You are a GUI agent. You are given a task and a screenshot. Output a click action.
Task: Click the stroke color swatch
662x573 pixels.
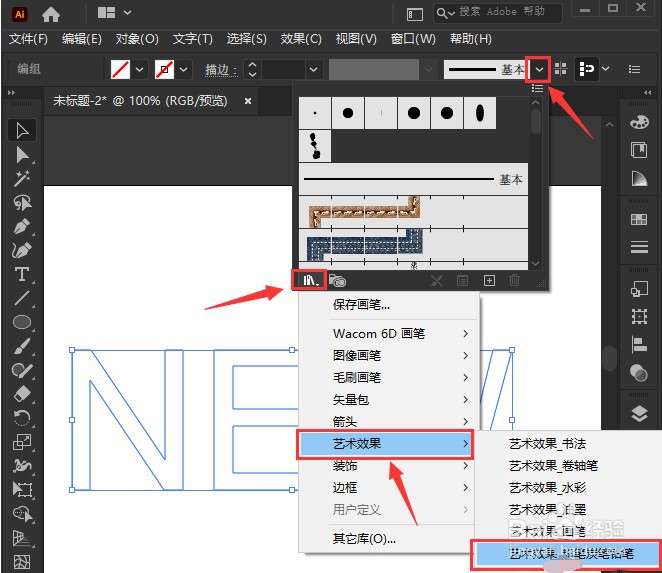point(164,69)
